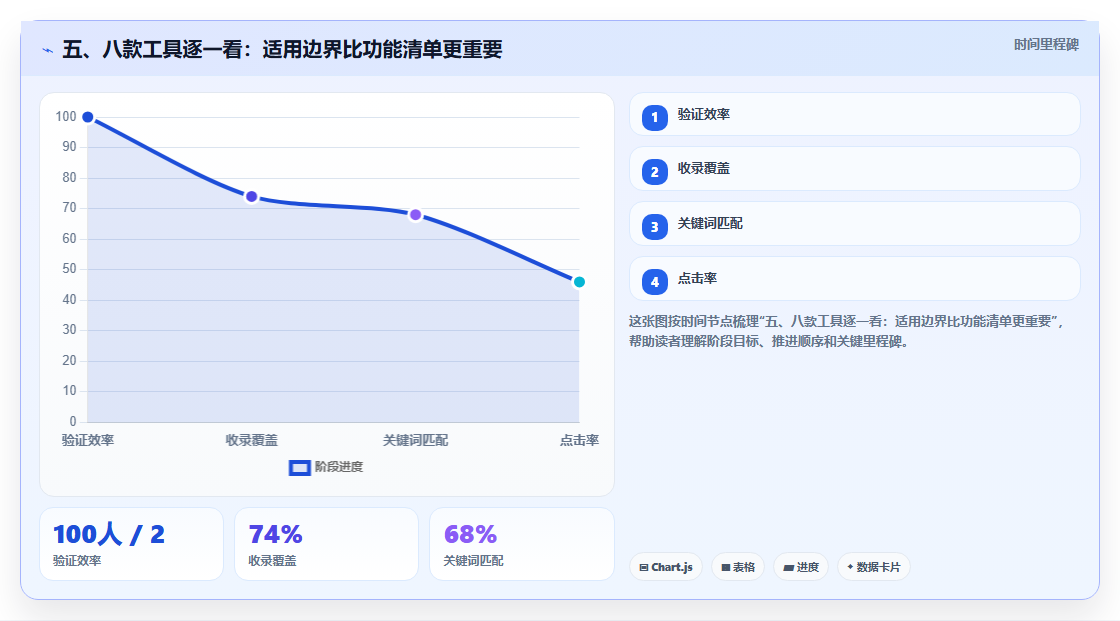Click the 74% stat card

[326, 544]
